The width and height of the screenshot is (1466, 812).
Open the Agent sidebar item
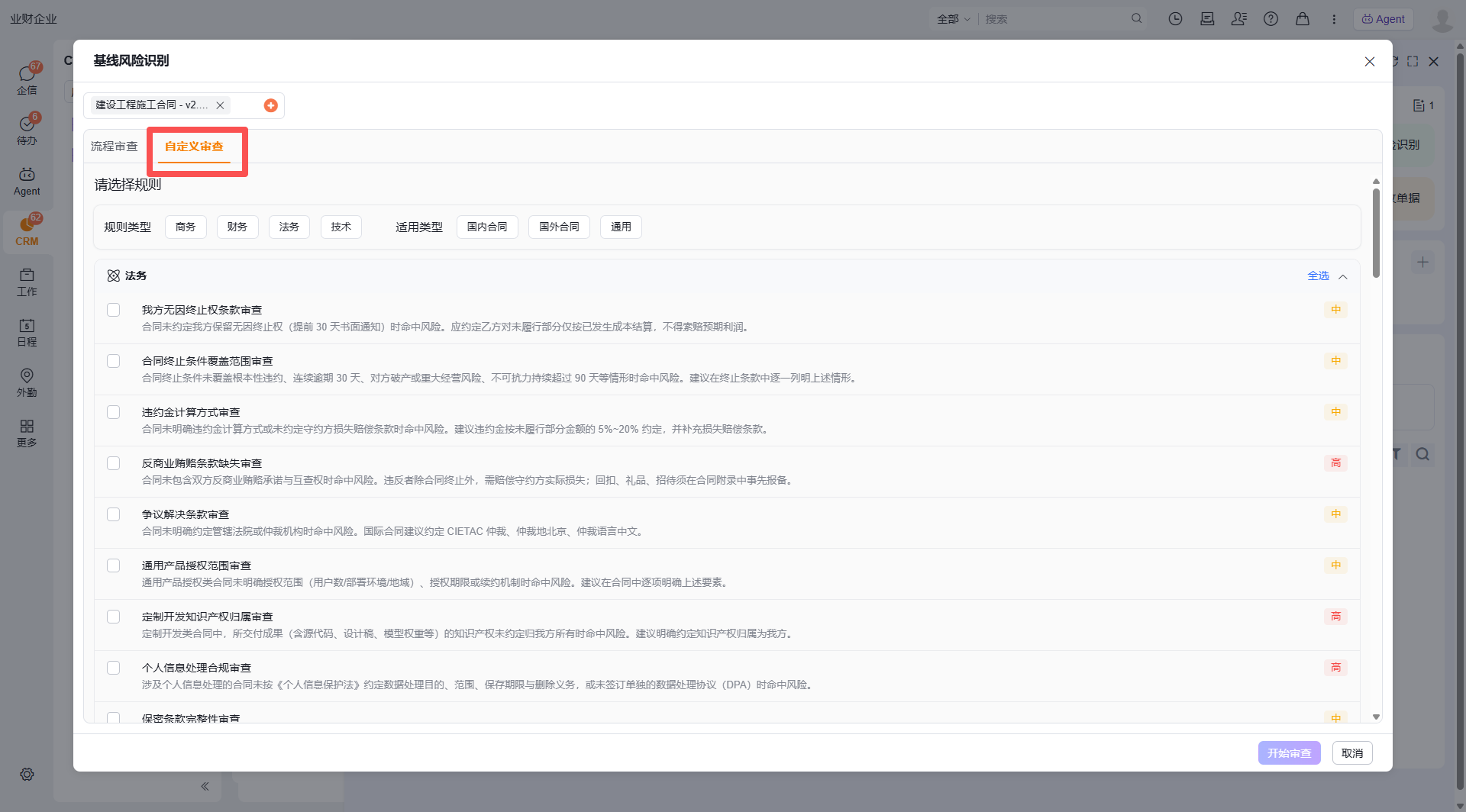27,182
